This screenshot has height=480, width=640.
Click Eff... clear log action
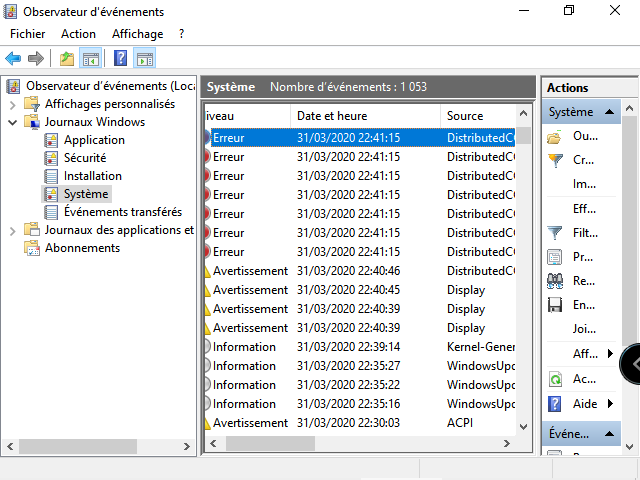click(x=584, y=209)
